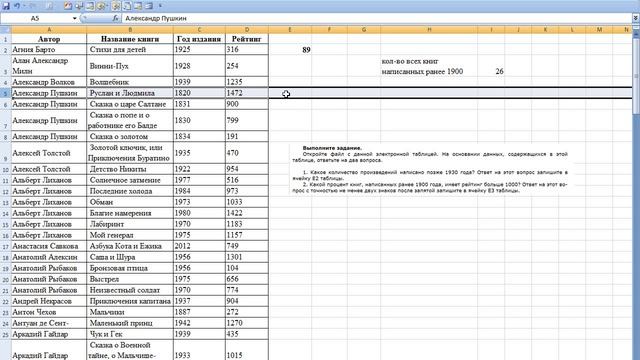Select rating cell 1301
Image resolution: width=640 pixels, height=360 pixels.
point(247,258)
